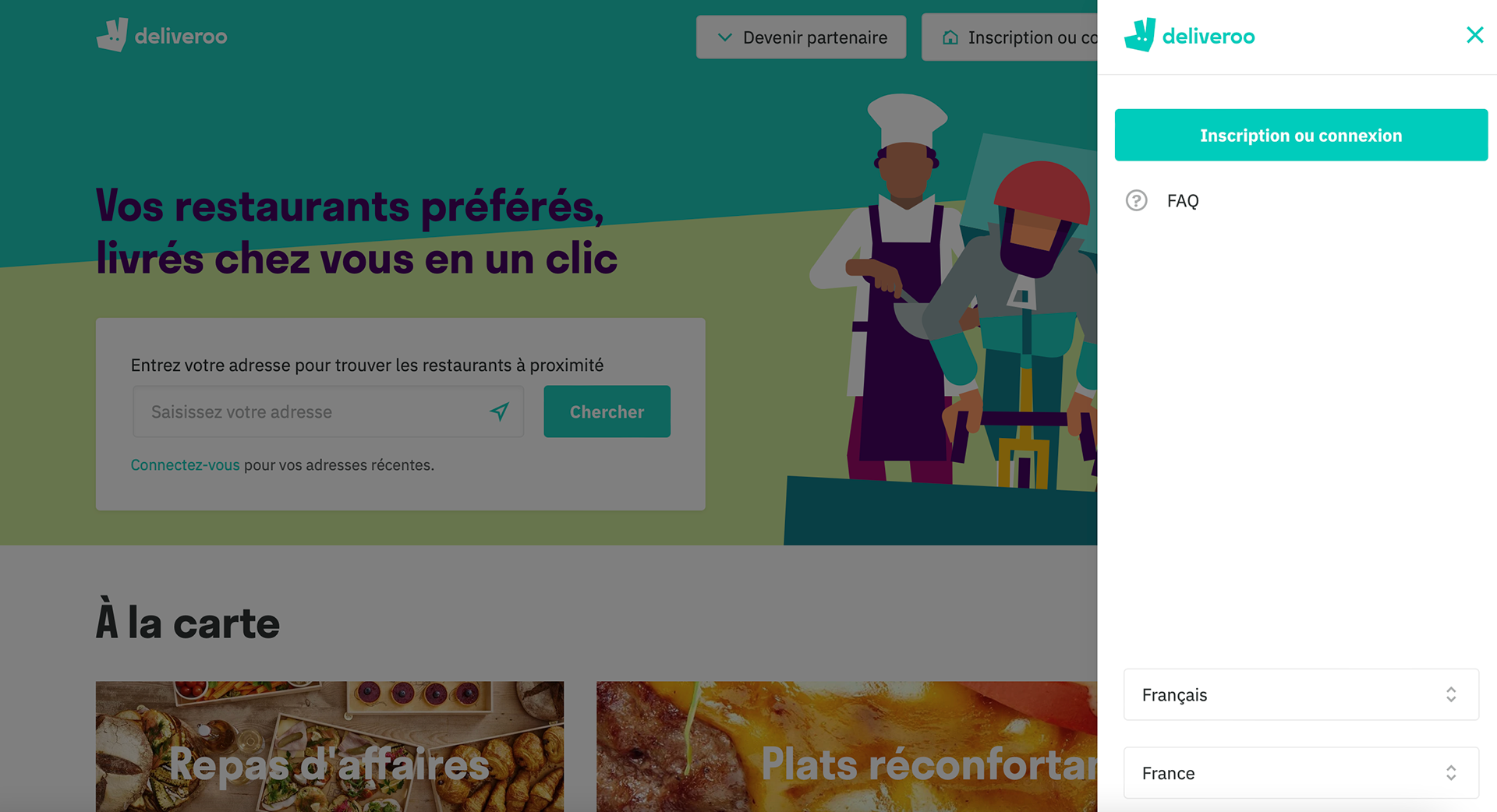Open the FAQ menu item
The width and height of the screenshot is (1497, 812).
(1182, 201)
